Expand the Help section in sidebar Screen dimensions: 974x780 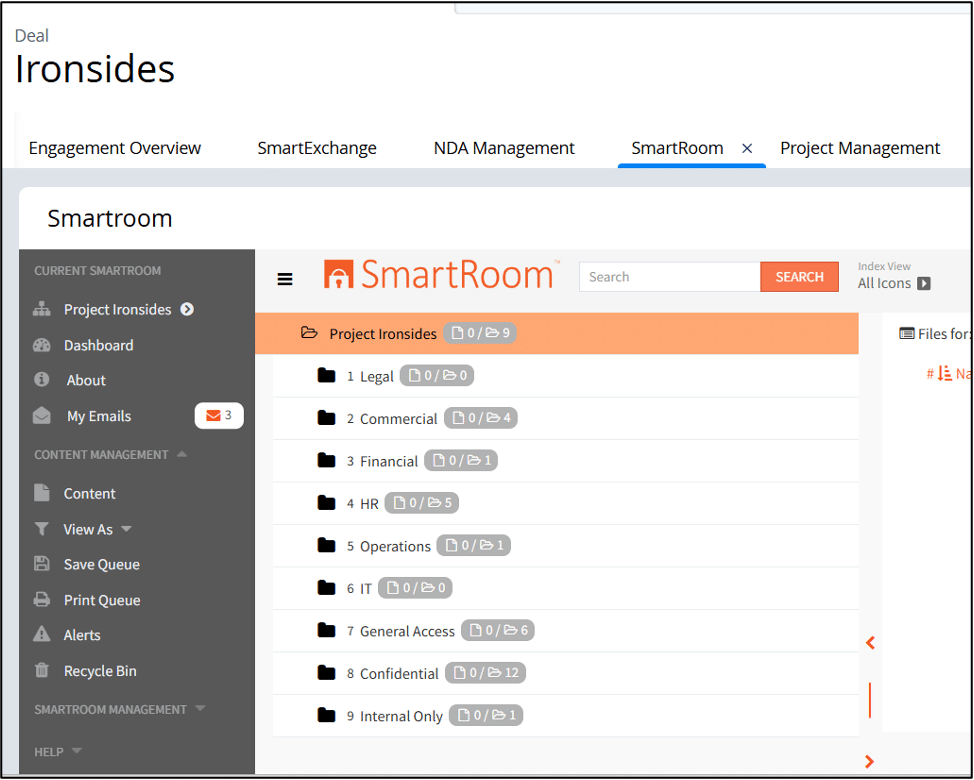tap(77, 751)
